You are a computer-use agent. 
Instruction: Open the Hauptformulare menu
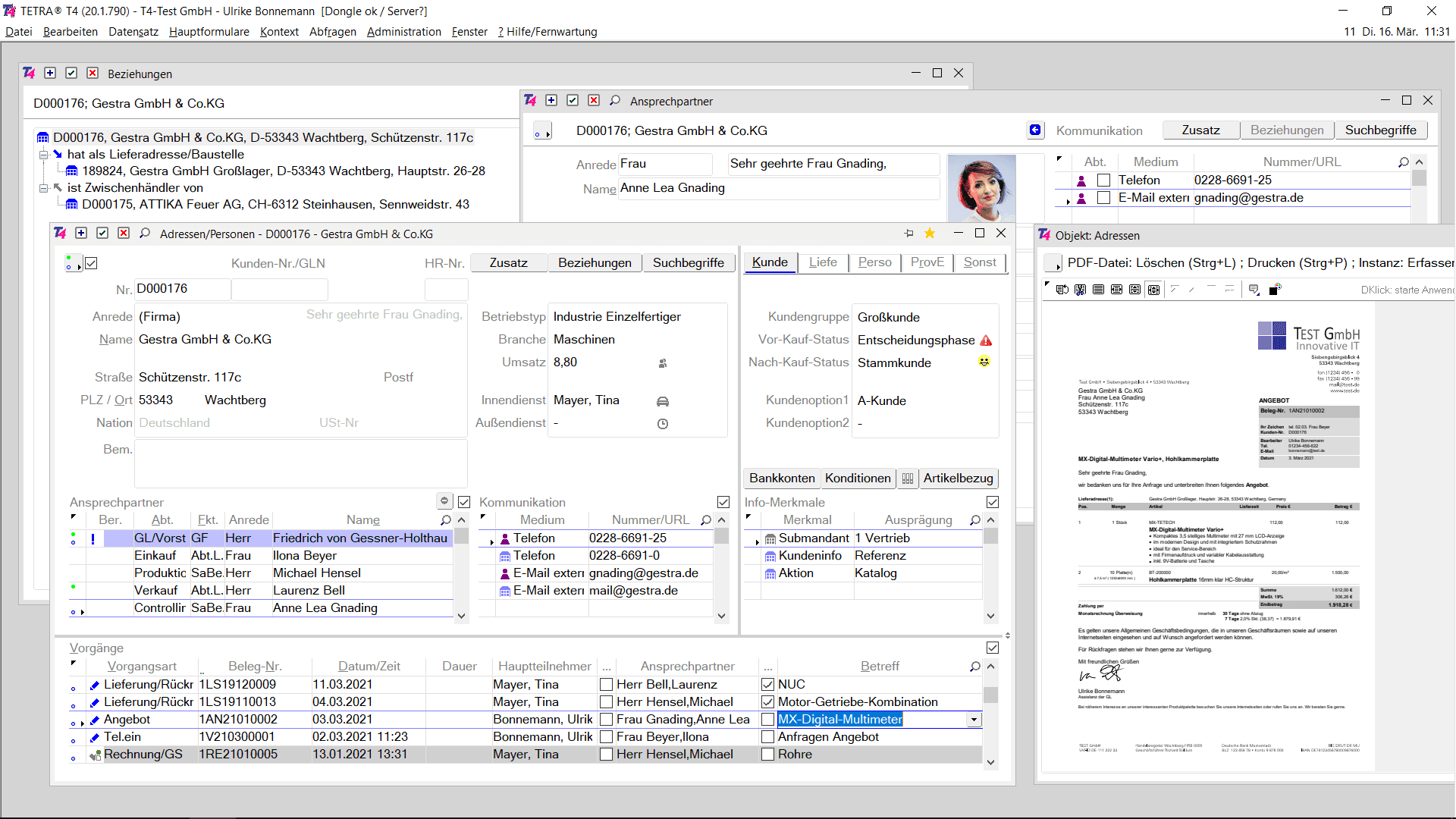[x=209, y=32]
